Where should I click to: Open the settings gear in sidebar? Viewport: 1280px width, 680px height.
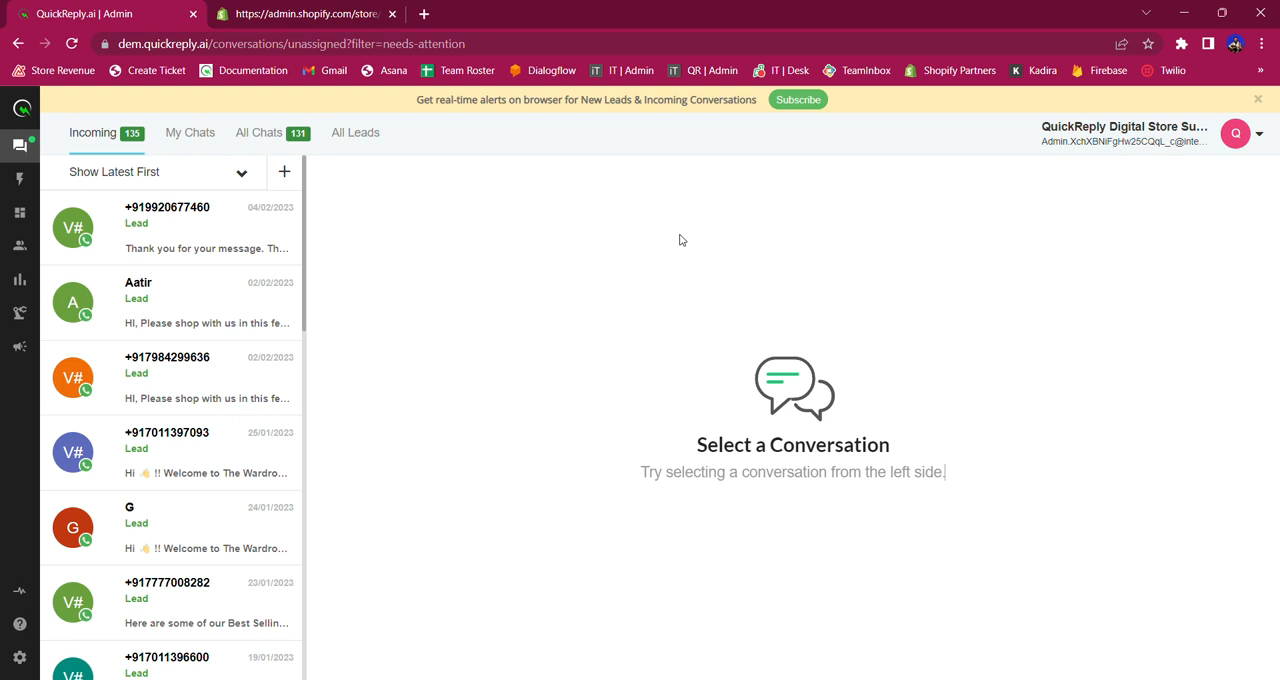[x=20, y=657]
